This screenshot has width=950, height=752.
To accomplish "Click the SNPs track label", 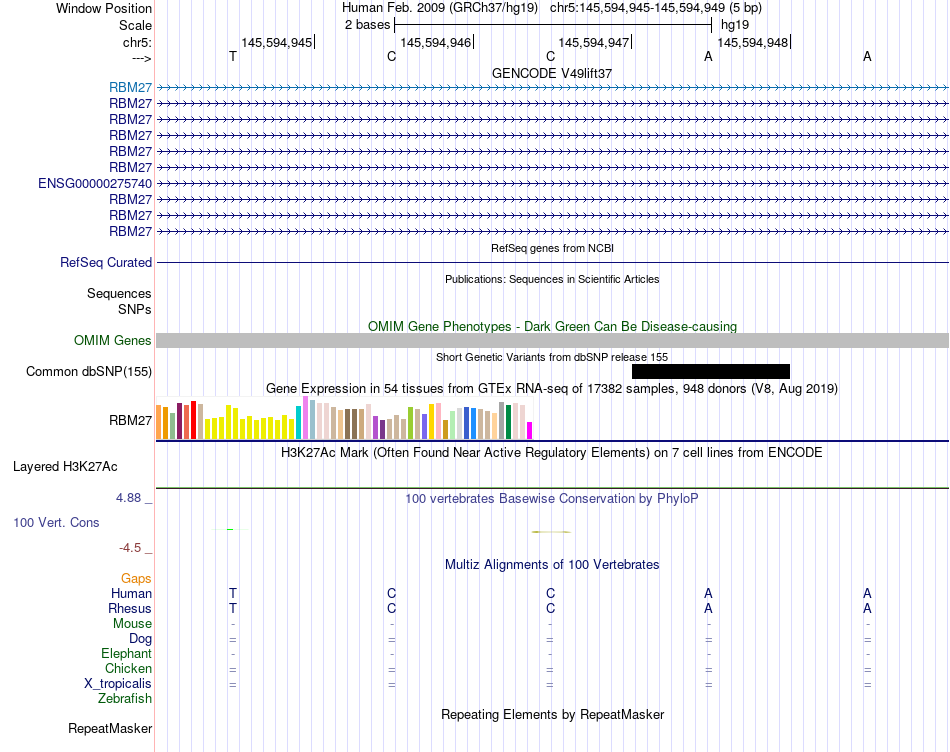I will 135,309.
